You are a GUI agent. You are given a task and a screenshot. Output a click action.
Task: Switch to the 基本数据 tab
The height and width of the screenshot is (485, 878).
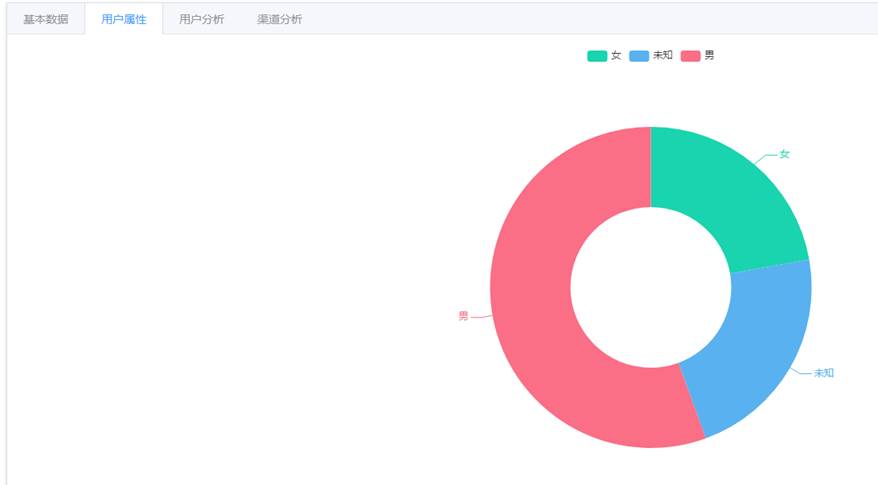[46, 19]
